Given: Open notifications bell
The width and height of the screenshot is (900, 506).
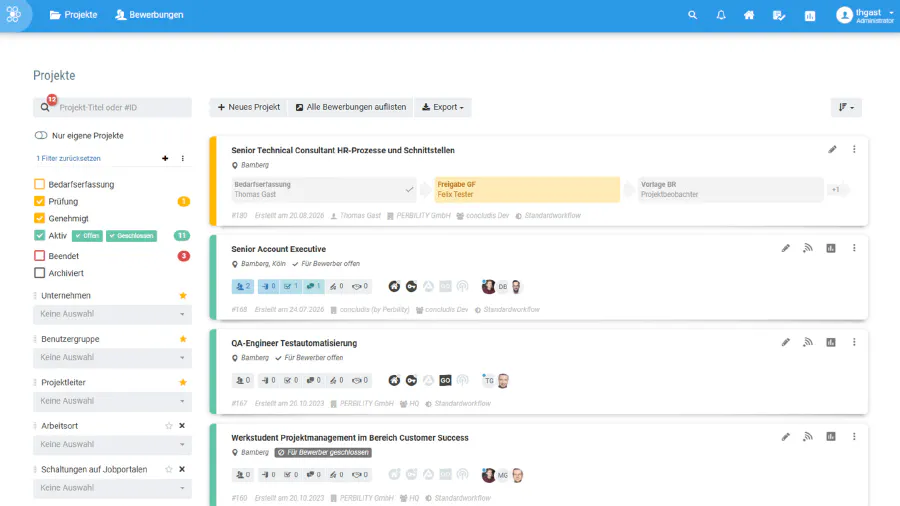Looking at the screenshot, I should pos(721,15).
